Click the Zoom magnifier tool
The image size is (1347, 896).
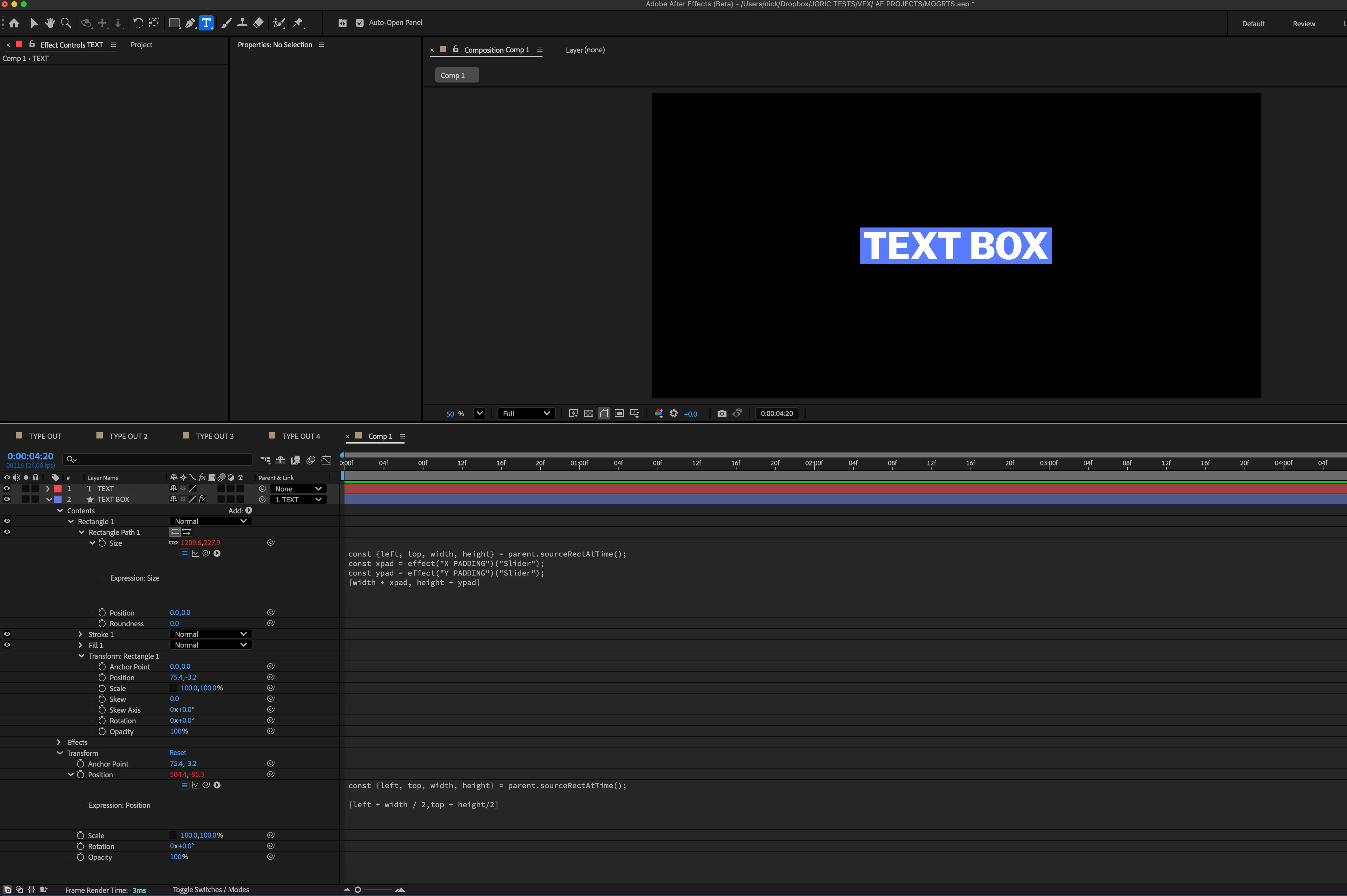(x=66, y=23)
